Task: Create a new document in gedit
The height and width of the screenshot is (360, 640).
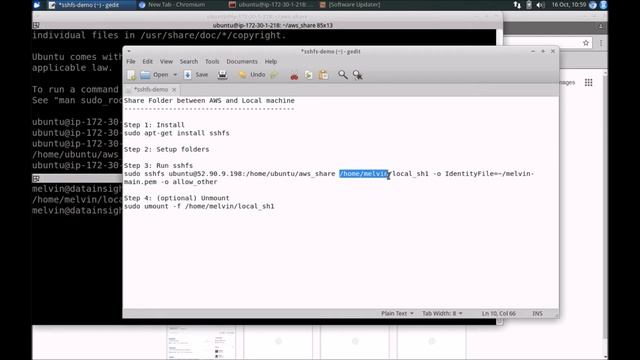Action: click(x=131, y=75)
